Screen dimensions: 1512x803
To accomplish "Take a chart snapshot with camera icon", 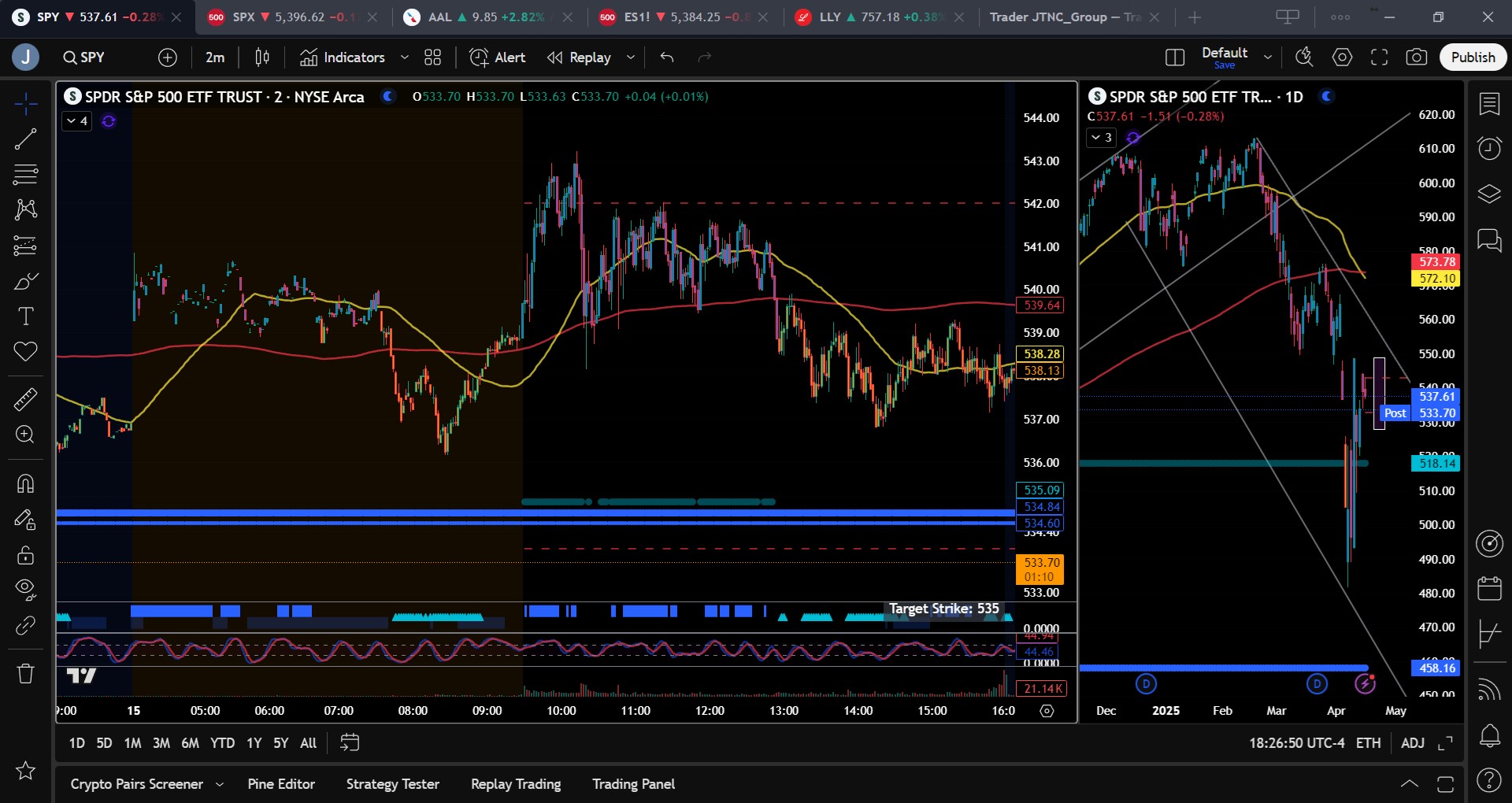I will [1416, 57].
